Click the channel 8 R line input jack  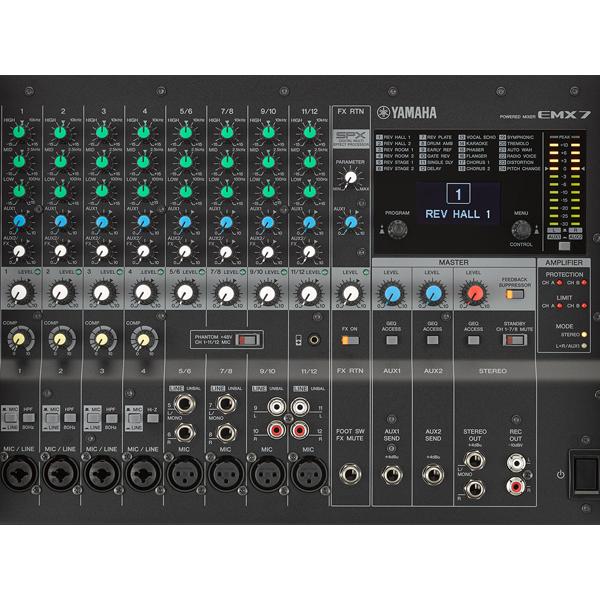226,433
